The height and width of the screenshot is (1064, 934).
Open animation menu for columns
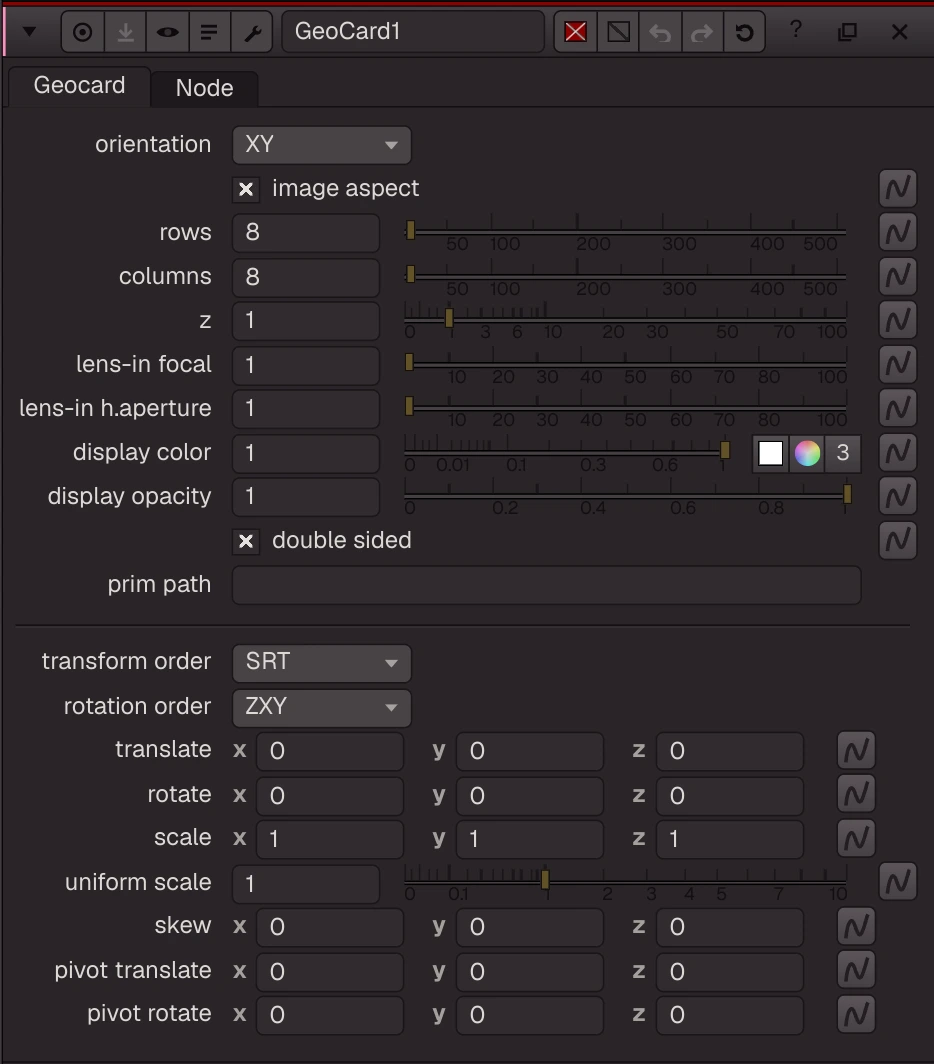[x=898, y=276]
